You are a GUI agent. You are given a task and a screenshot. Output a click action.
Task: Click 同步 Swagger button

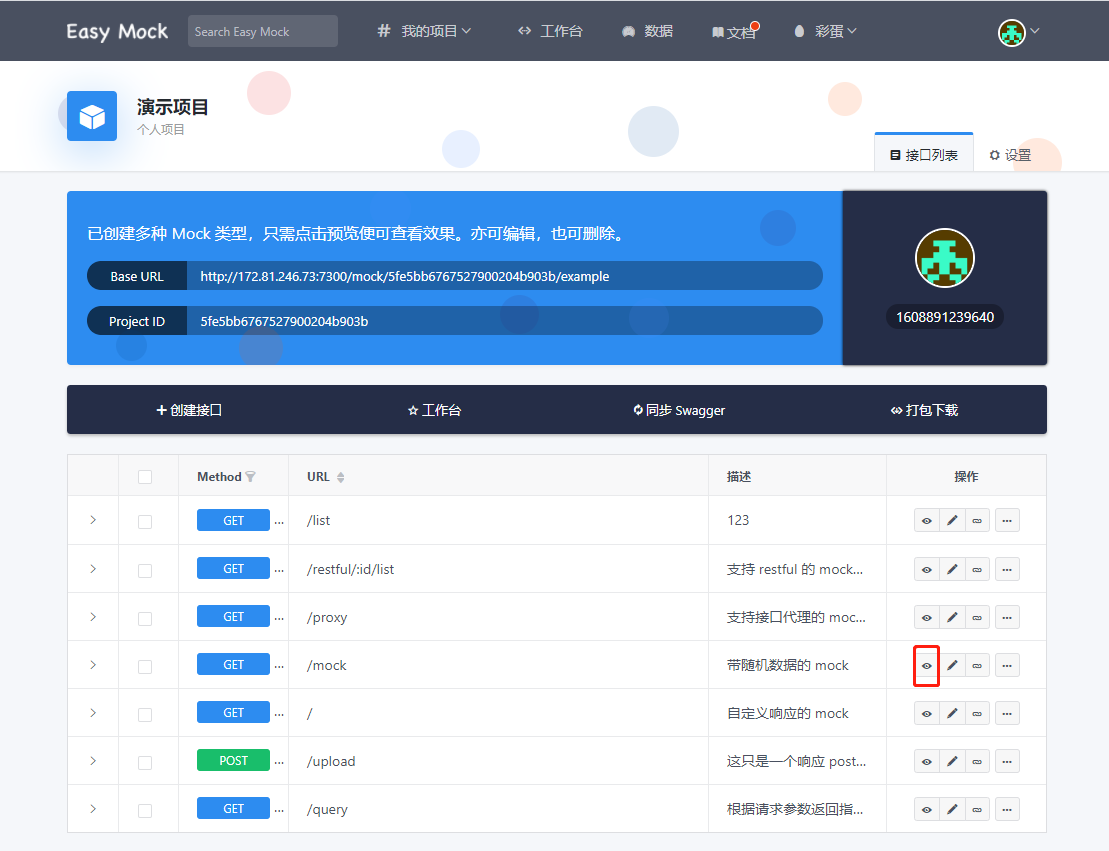[679, 410]
